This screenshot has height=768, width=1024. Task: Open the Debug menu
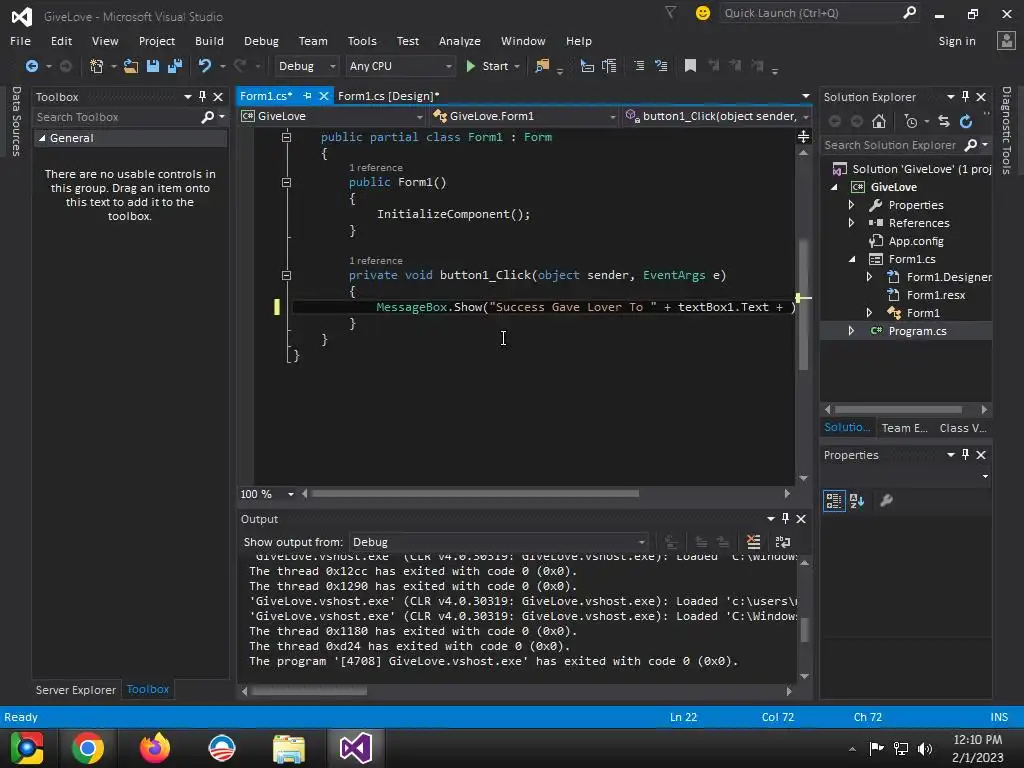click(x=261, y=40)
